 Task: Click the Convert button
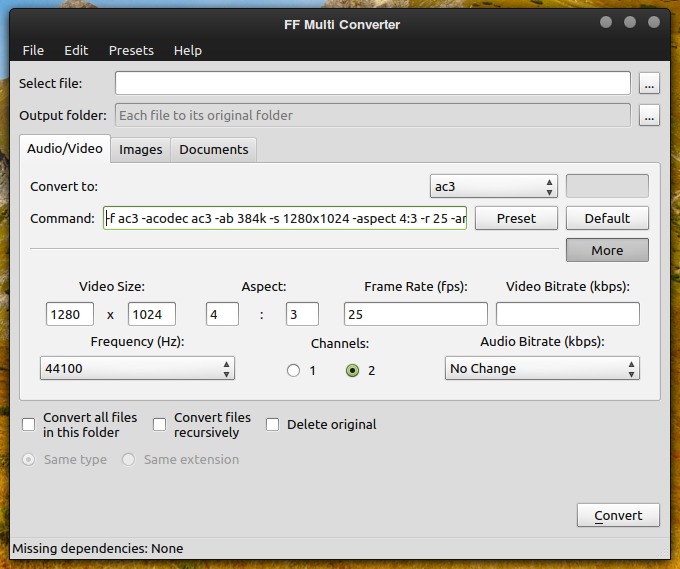coord(618,515)
